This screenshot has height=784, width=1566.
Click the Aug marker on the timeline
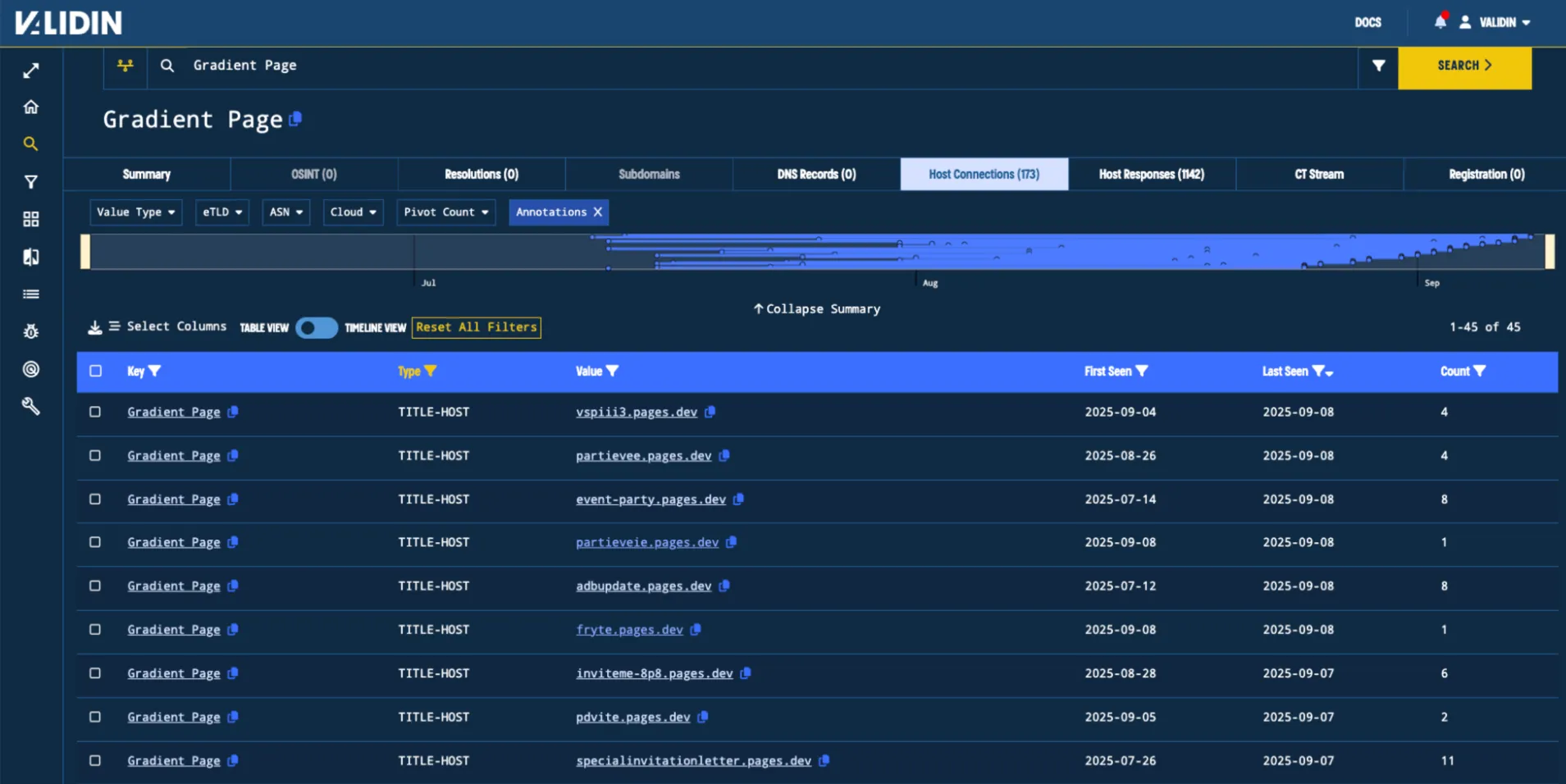click(x=930, y=283)
